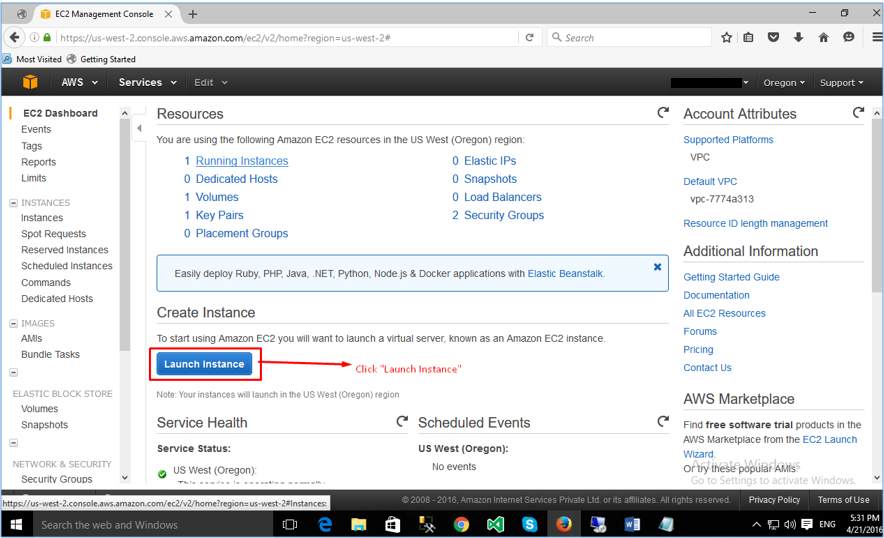Open the browser hamburger menu
This screenshot has height=538, width=884.
pos(877,37)
